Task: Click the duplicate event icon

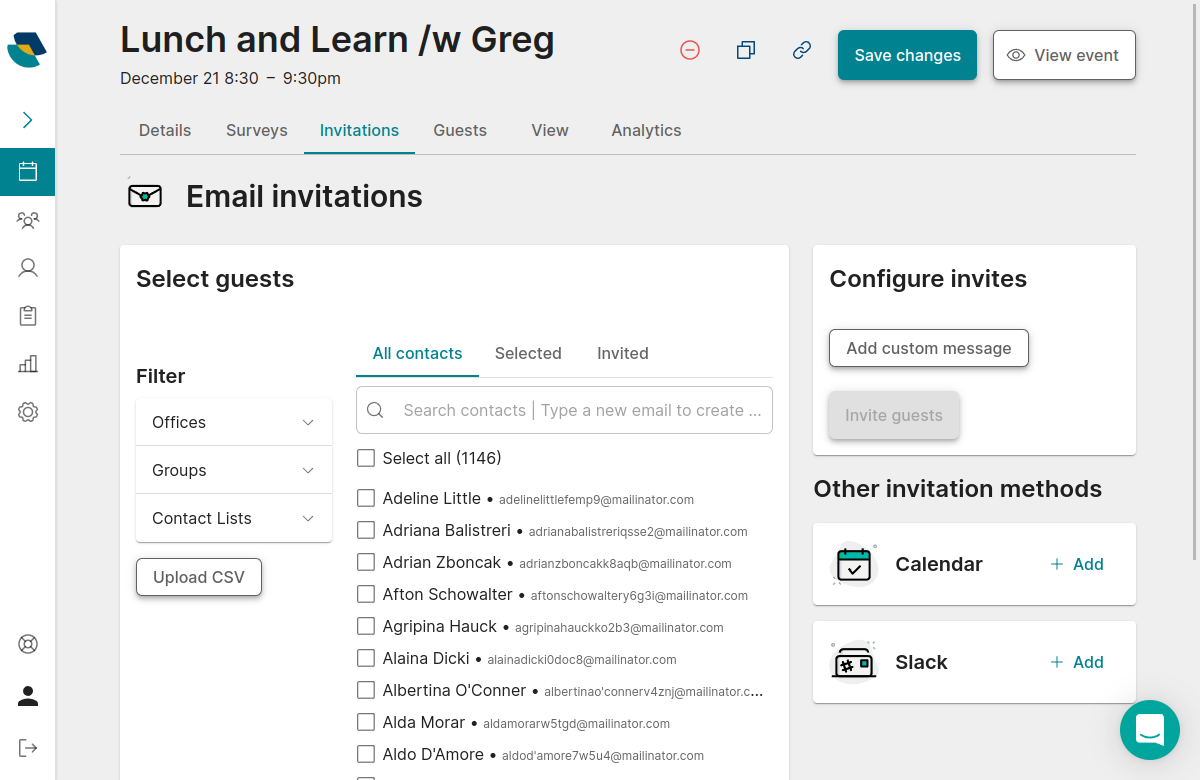Action: 746,50
